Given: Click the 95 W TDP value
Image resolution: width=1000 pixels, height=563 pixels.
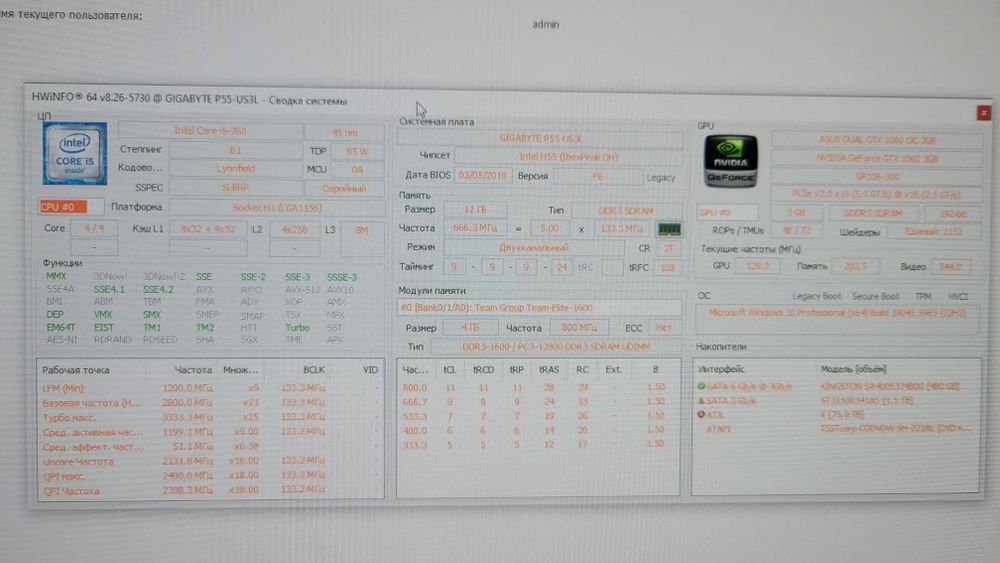Looking at the screenshot, I should [x=357, y=151].
